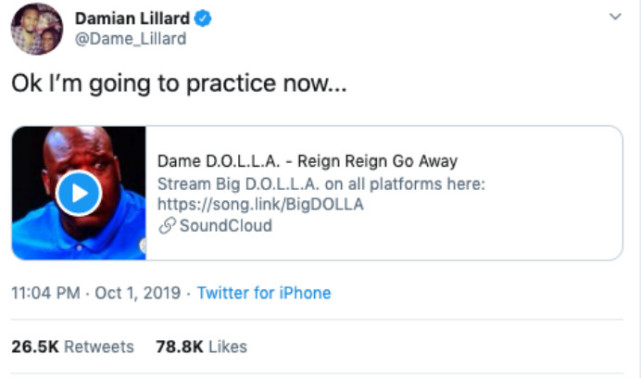641x379 pixels.
Task: Open the Stream Big D.O.L.L.A. description line
Action: click(321, 184)
